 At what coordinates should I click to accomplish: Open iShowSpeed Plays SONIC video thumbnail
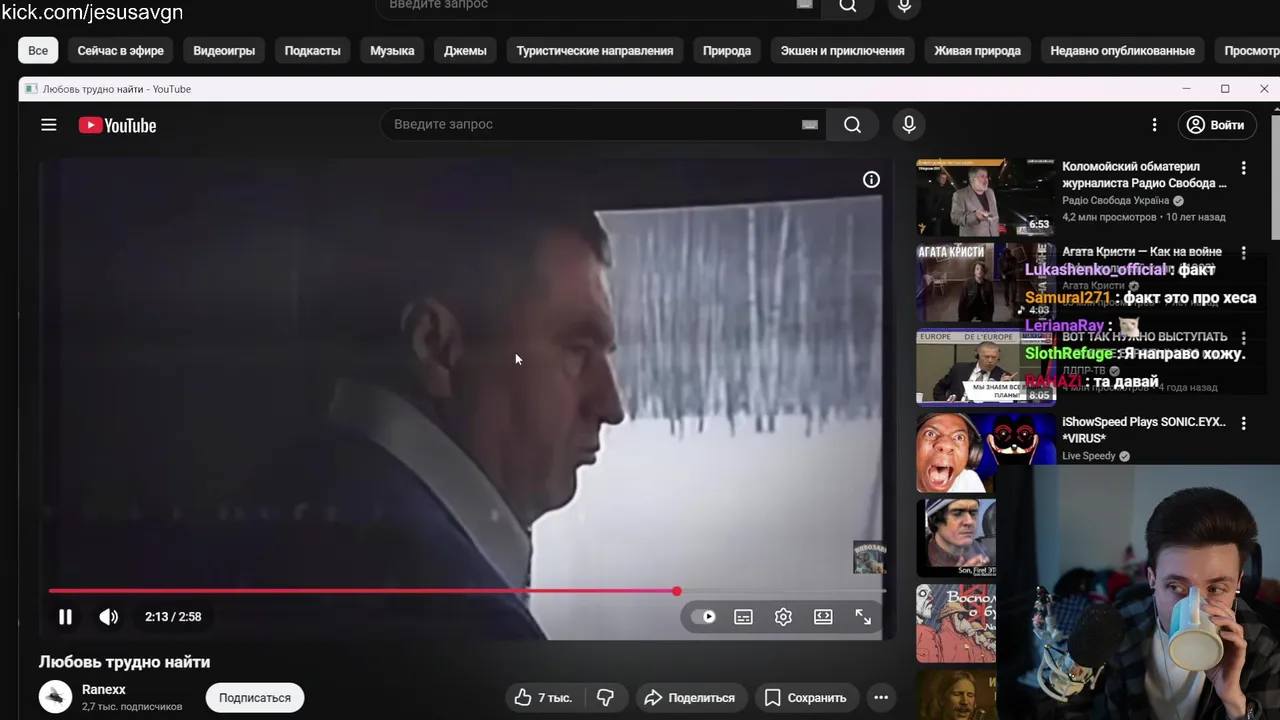(x=985, y=452)
